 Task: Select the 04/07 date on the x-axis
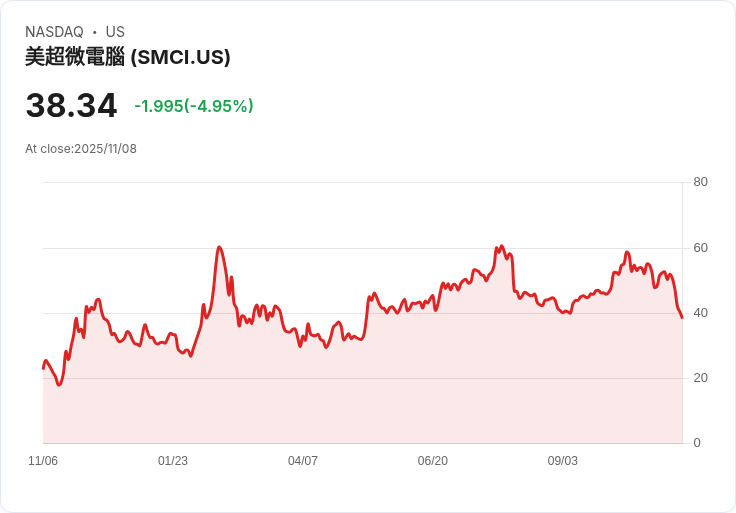coord(303,461)
